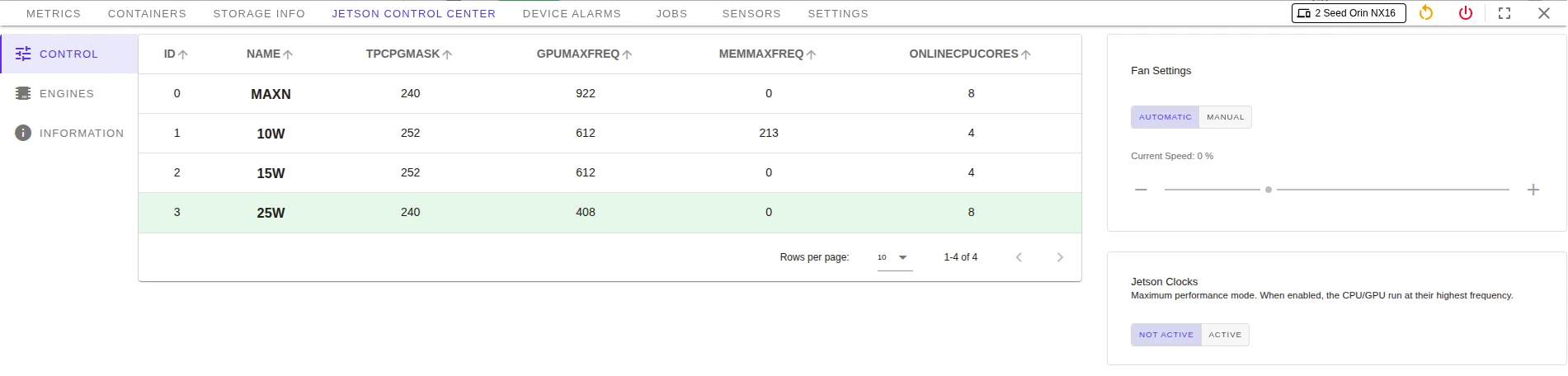
Task: Sort table by ID column arrow
Action: coord(183,54)
